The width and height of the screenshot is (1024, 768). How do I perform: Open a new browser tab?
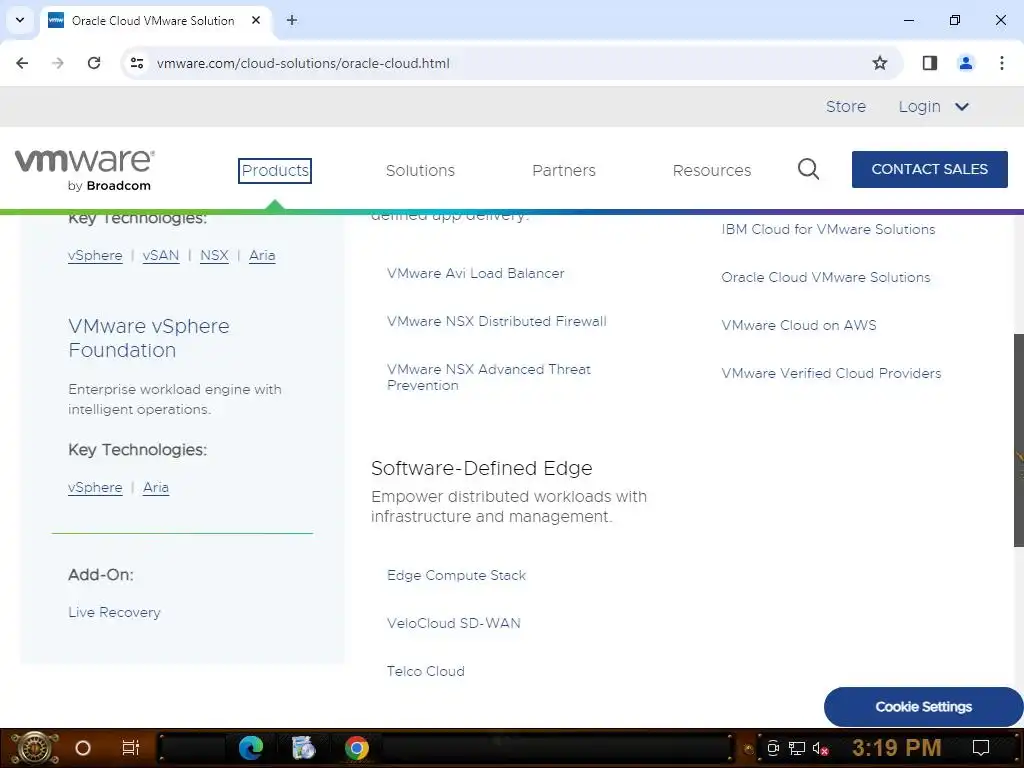pos(292,20)
